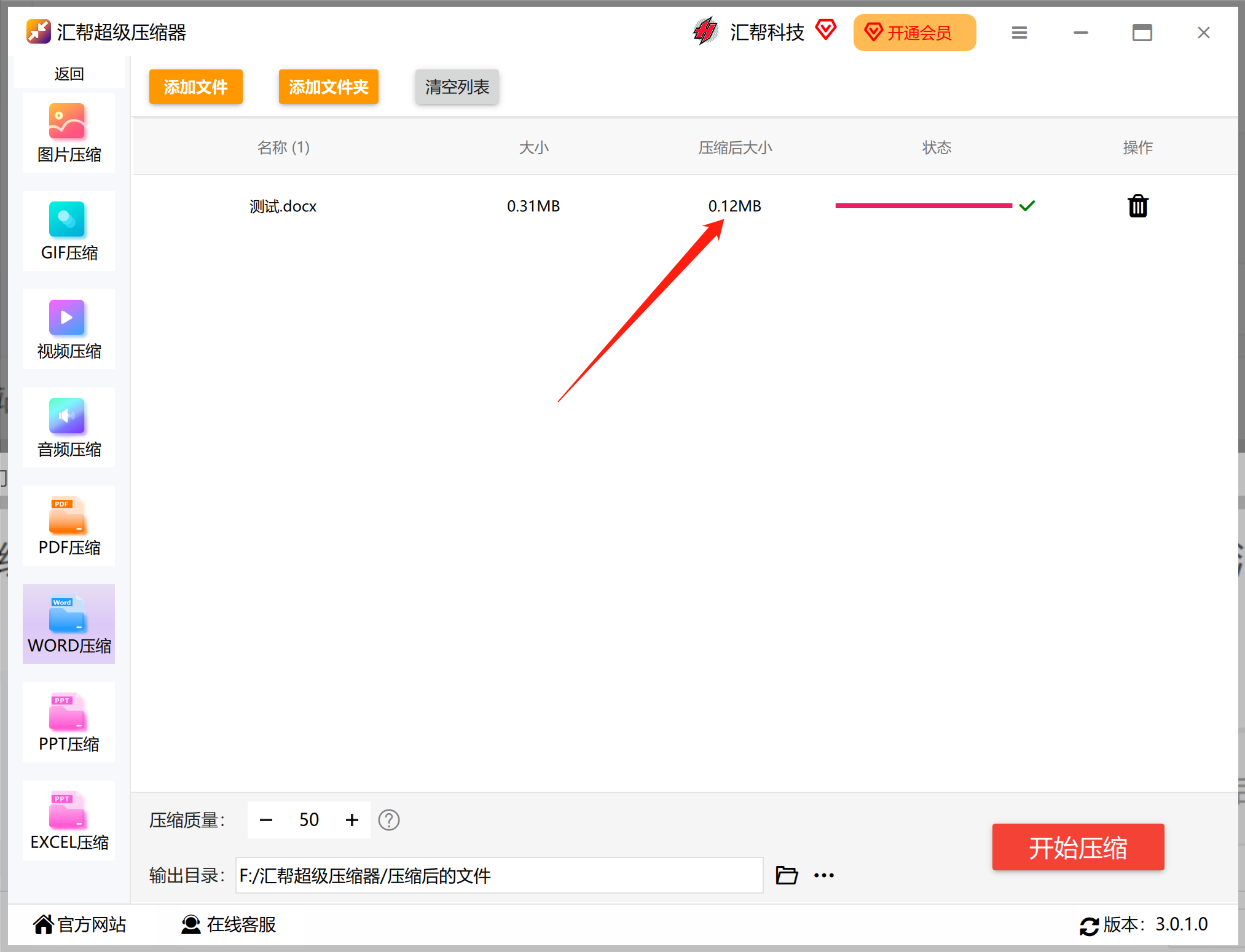This screenshot has height=952, width=1245.
Task: Click the 大小 column header
Action: pos(534,147)
